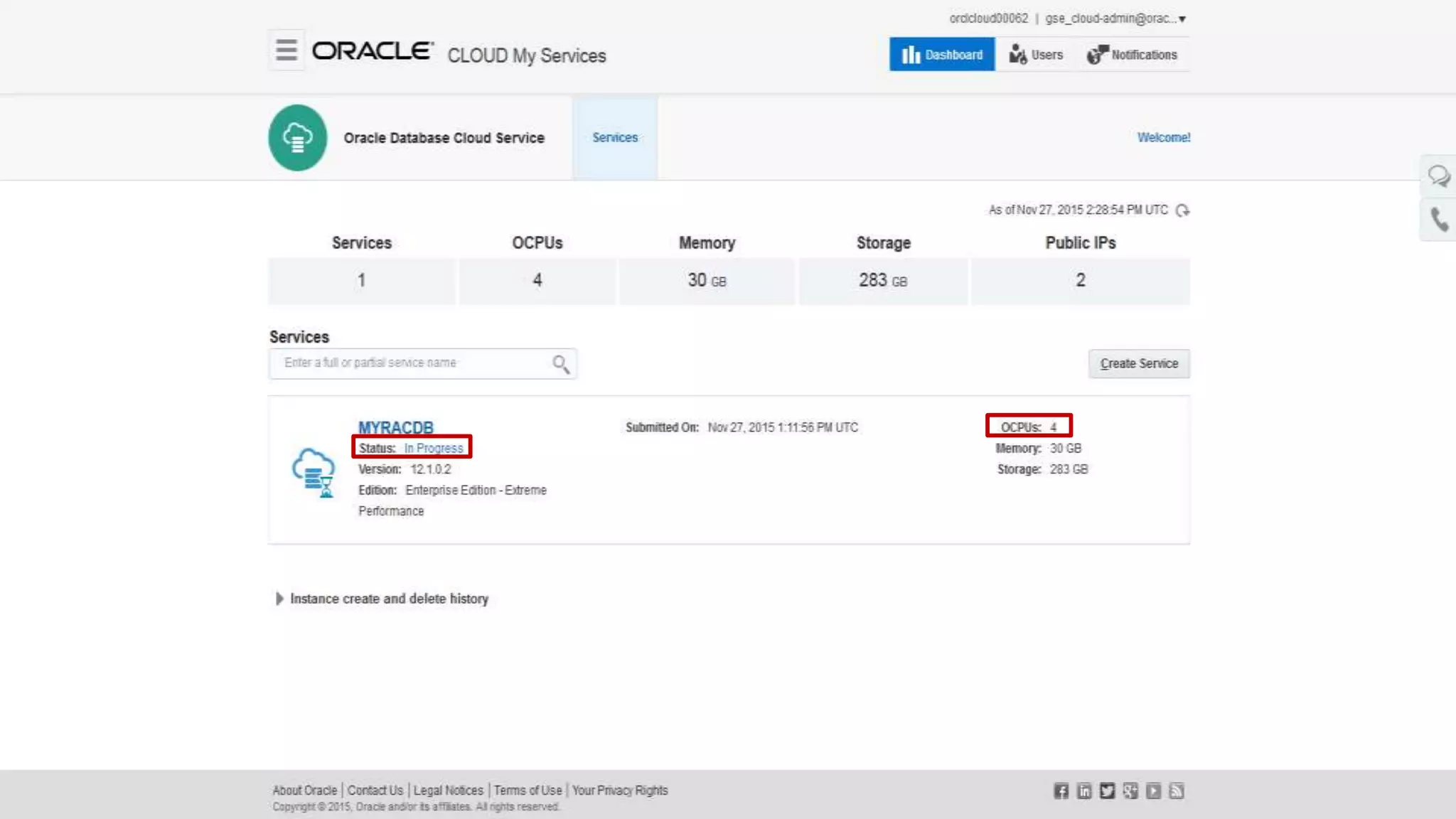Click the Memory summary tile 30 GB
This screenshot has height=819, width=1456.
tap(707, 281)
